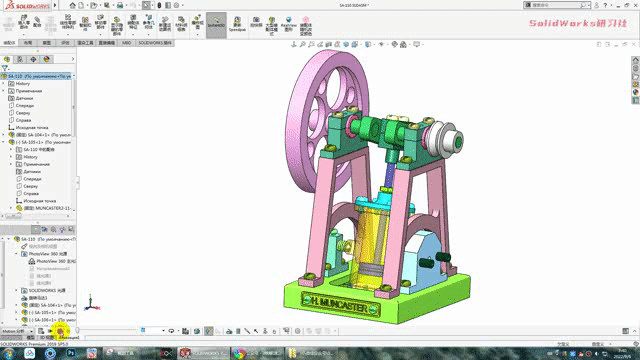Click the Rebuild traffic light icon
The image size is (640, 360).
pos(159,5)
